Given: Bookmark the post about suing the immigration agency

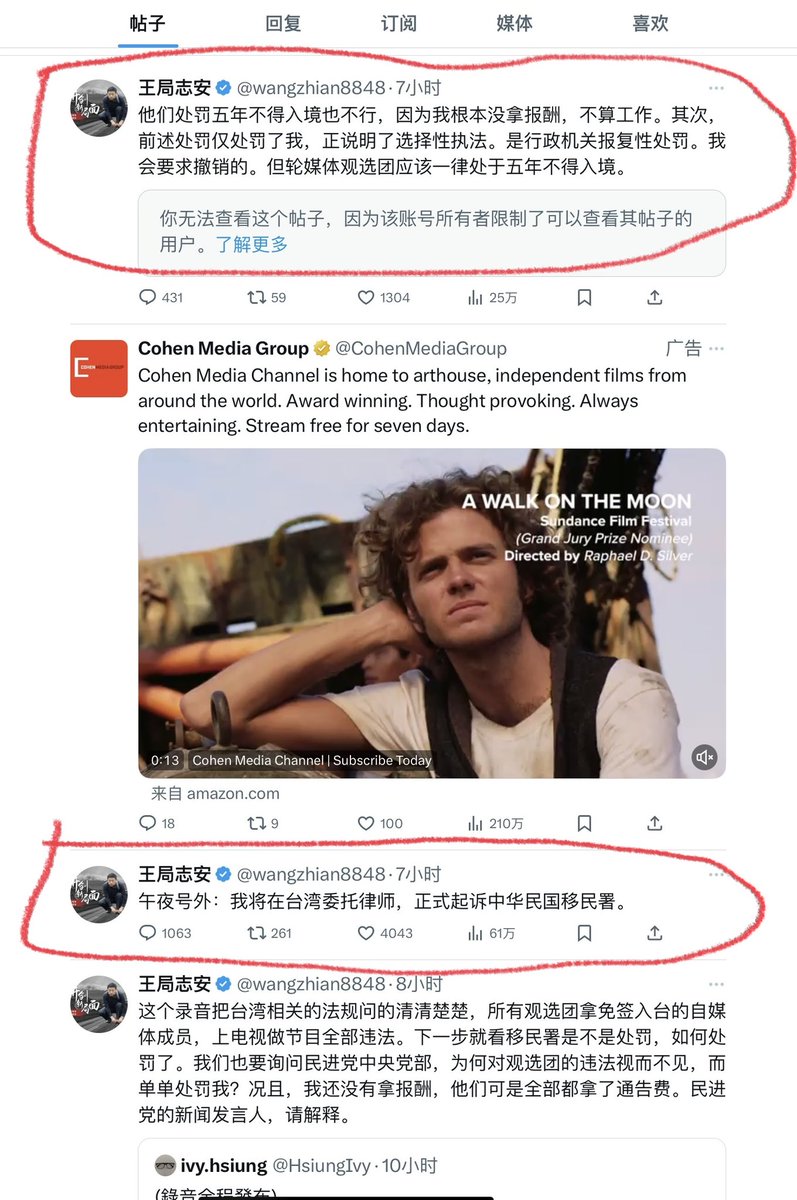Looking at the screenshot, I should tap(584, 933).
